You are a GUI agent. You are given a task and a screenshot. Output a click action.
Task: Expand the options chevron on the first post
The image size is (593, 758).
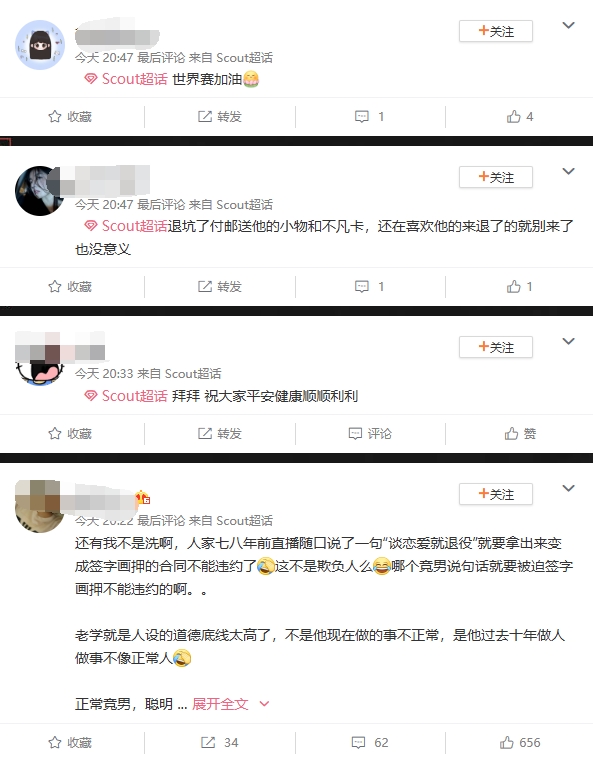tap(569, 25)
